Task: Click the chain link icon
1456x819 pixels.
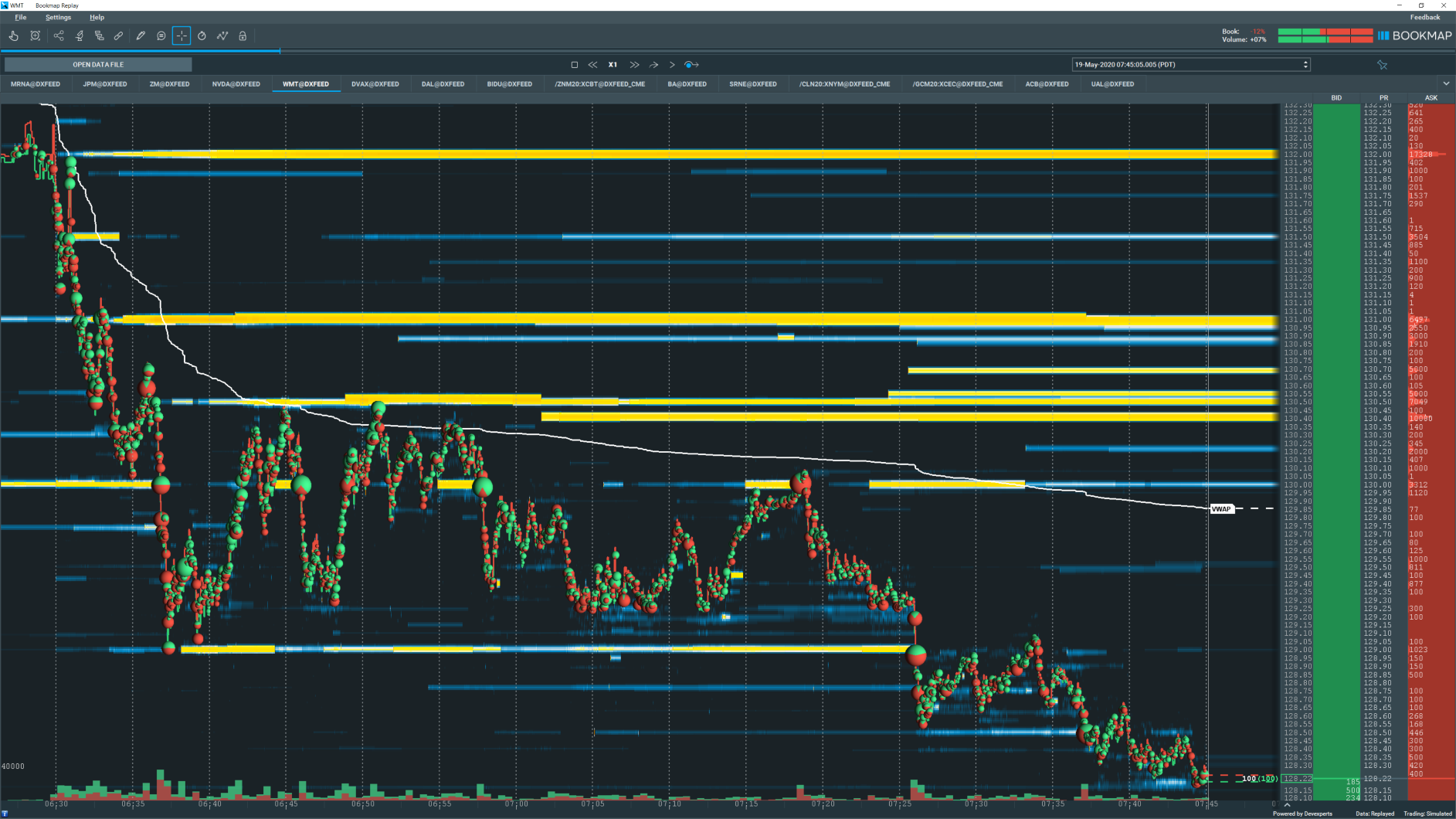Action: coord(119,36)
